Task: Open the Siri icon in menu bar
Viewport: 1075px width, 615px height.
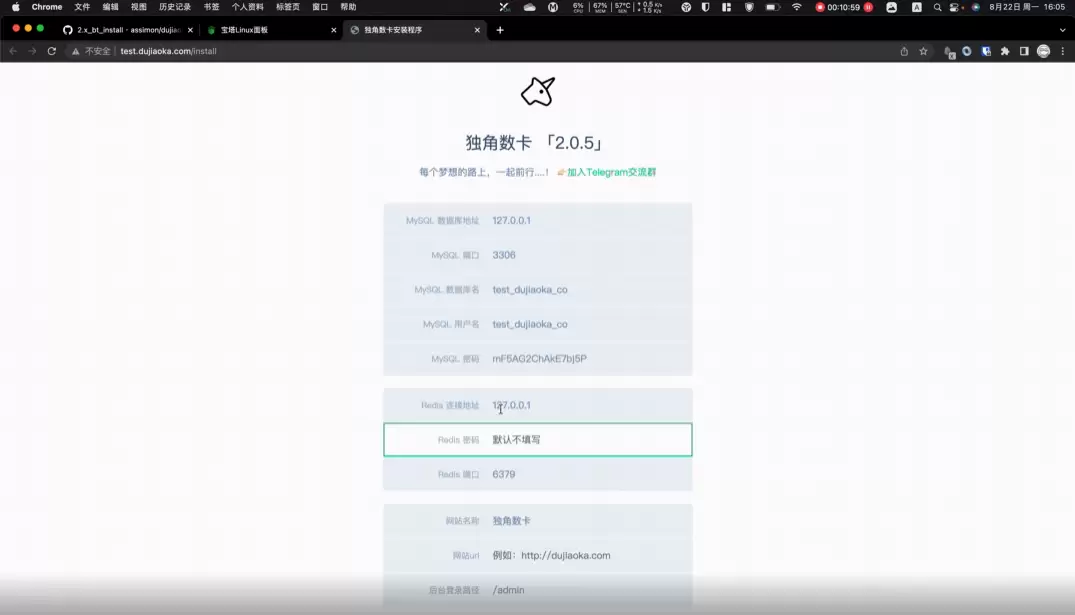Action: point(976,7)
